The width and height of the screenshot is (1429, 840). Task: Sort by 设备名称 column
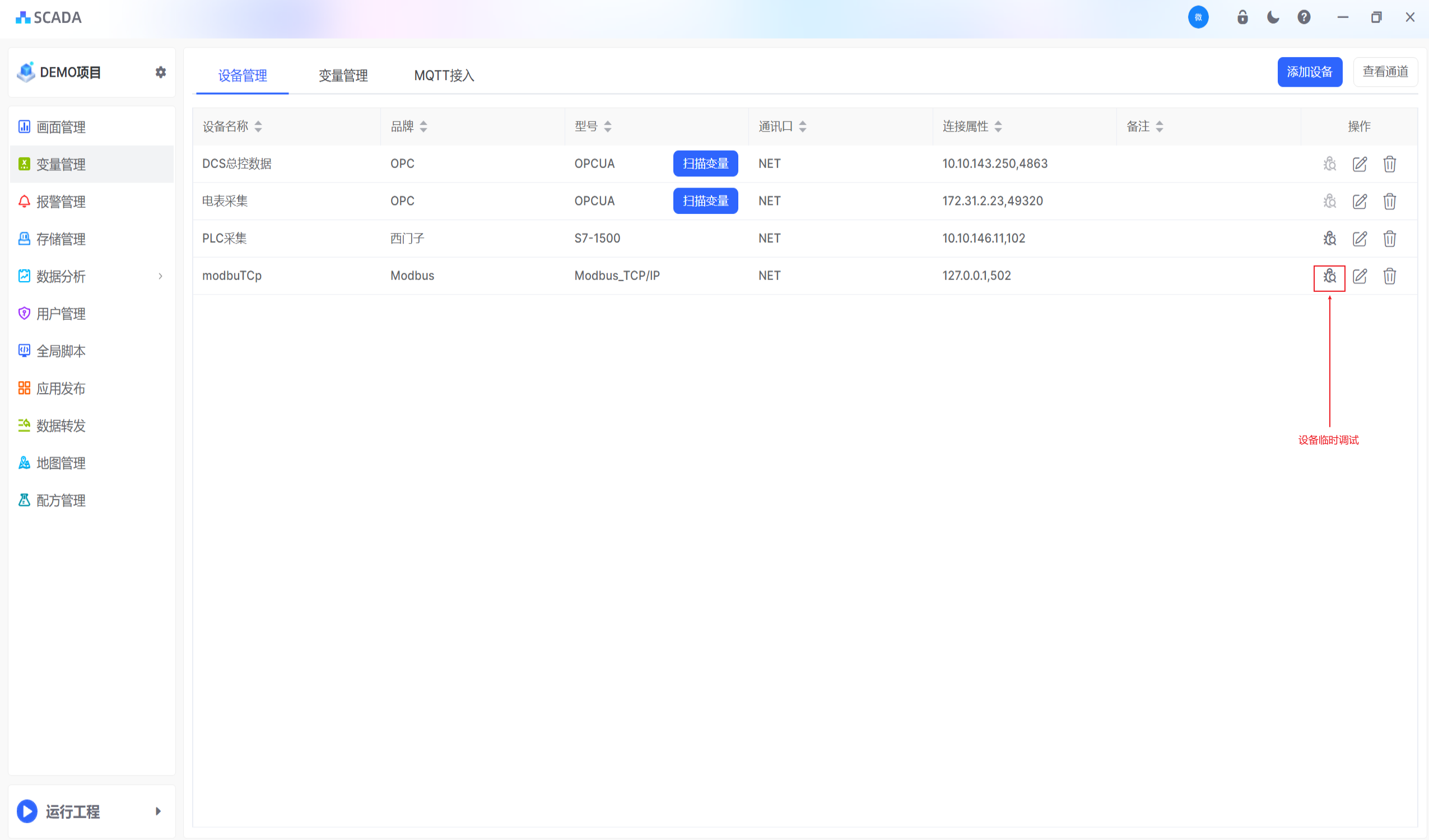click(x=258, y=127)
